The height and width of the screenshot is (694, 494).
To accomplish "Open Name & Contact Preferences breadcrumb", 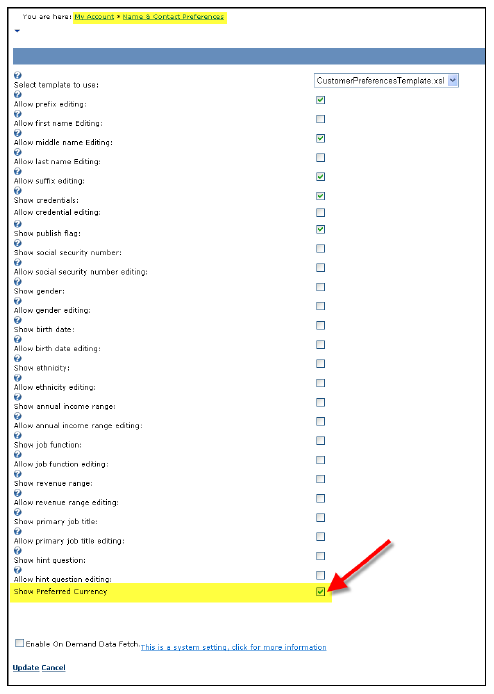I will (173, 17).
